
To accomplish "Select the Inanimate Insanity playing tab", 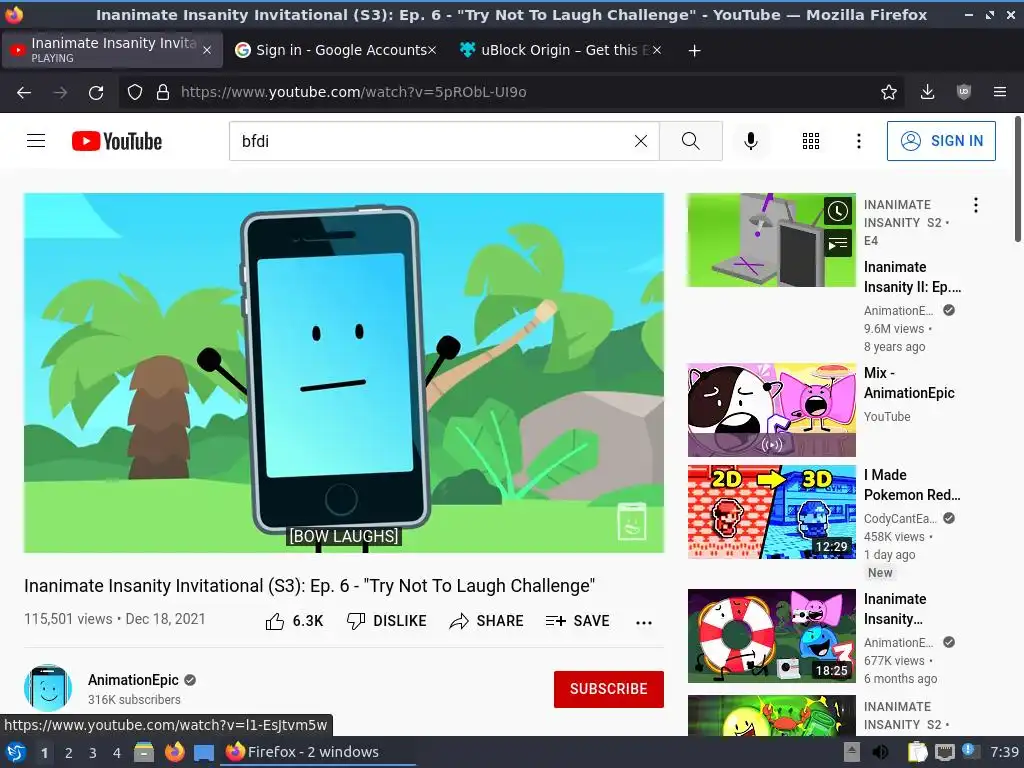I will point(112,50).
